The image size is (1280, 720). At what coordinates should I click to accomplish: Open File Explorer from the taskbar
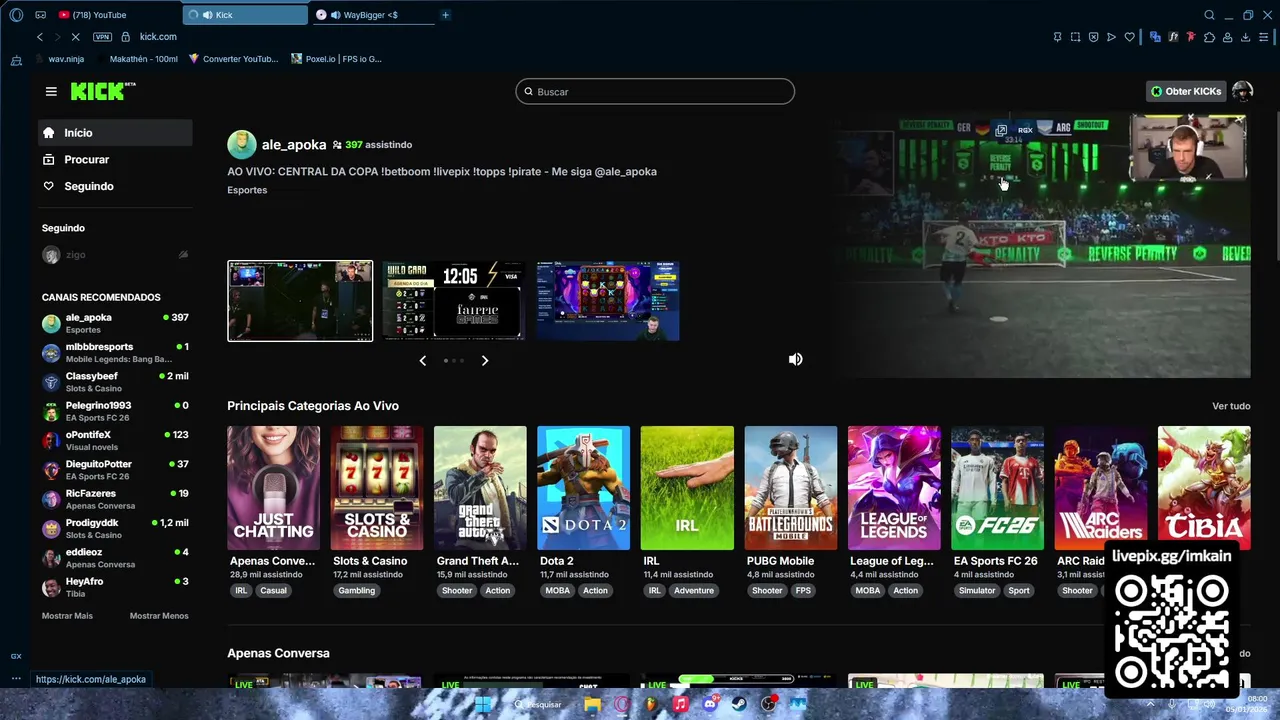pyautogui.click(x=593, y=704)
